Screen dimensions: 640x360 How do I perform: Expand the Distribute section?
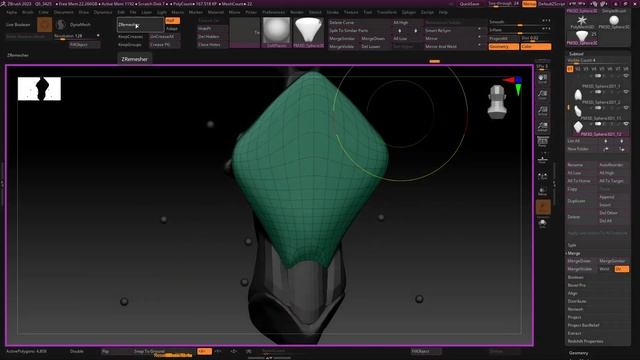577,301
